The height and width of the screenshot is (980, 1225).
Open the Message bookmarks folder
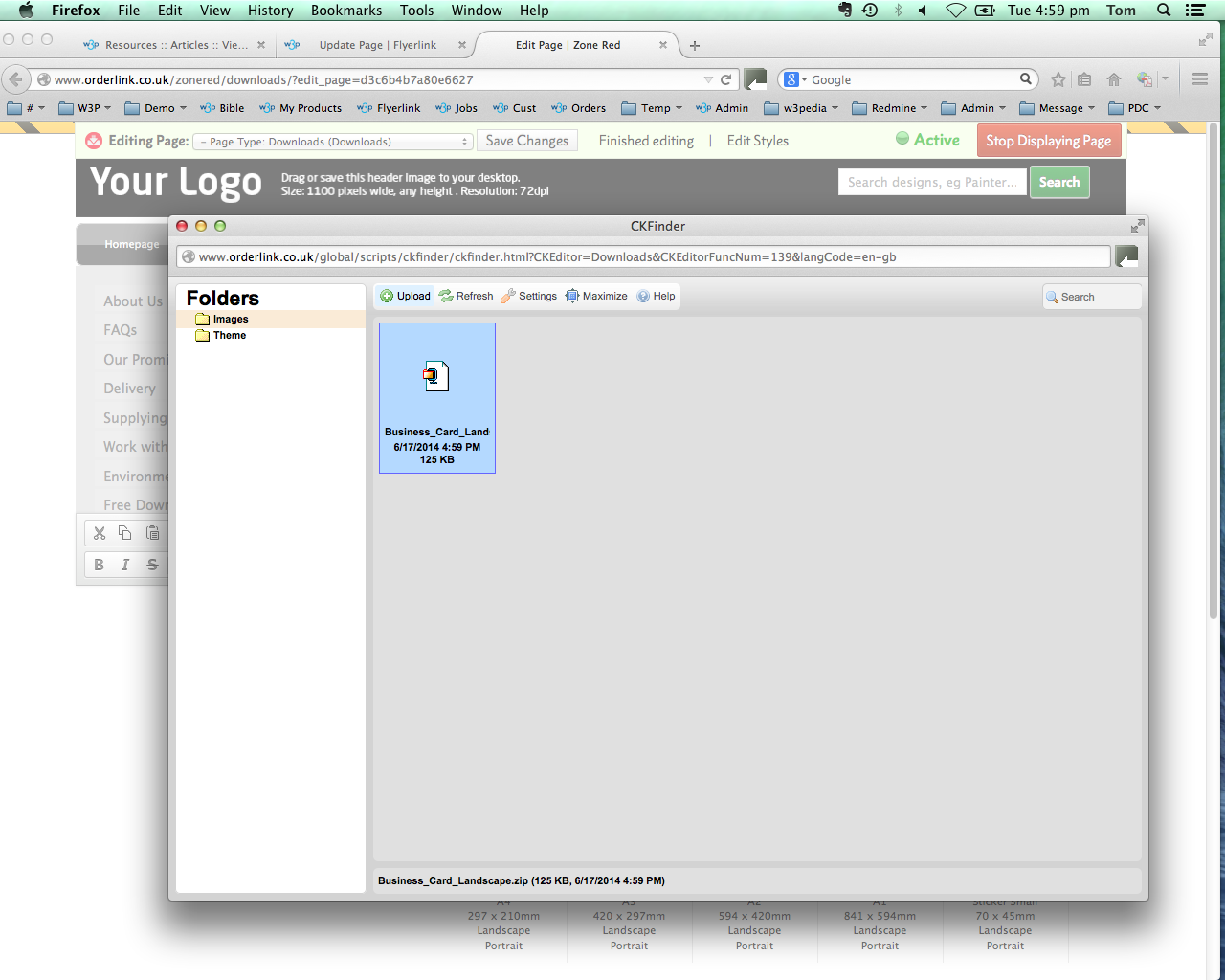pyautogui.click(x=1058, y=108)
